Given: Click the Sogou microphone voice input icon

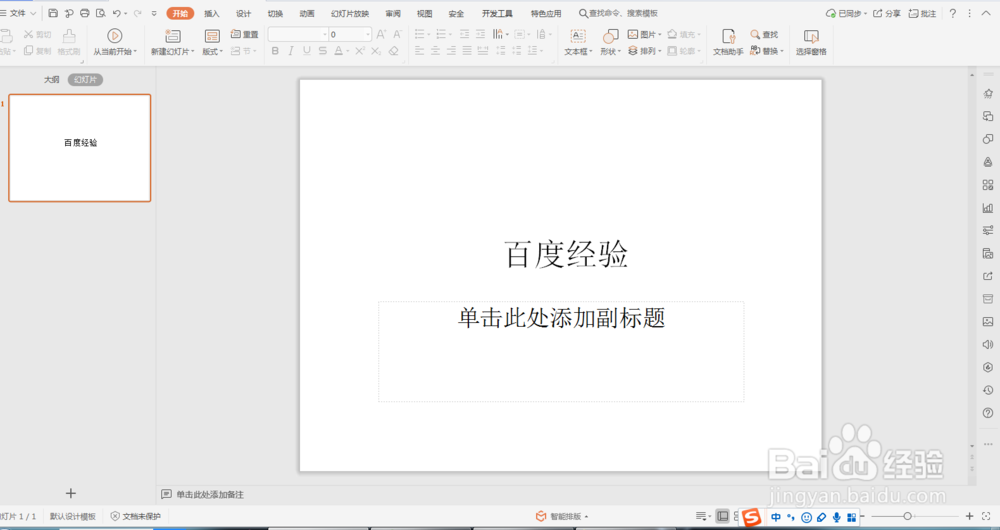Looking at the screenshot, I should (836, 517).
